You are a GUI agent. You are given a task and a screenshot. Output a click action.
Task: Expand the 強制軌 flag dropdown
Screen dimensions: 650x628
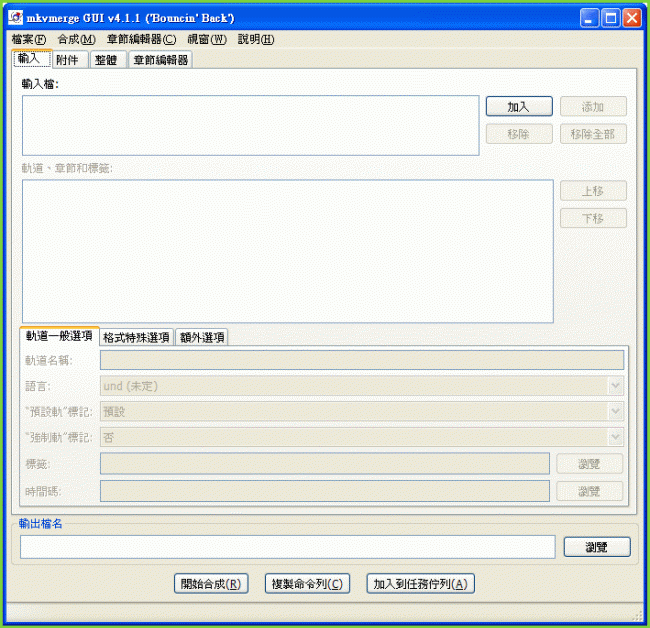click(616, 437)
